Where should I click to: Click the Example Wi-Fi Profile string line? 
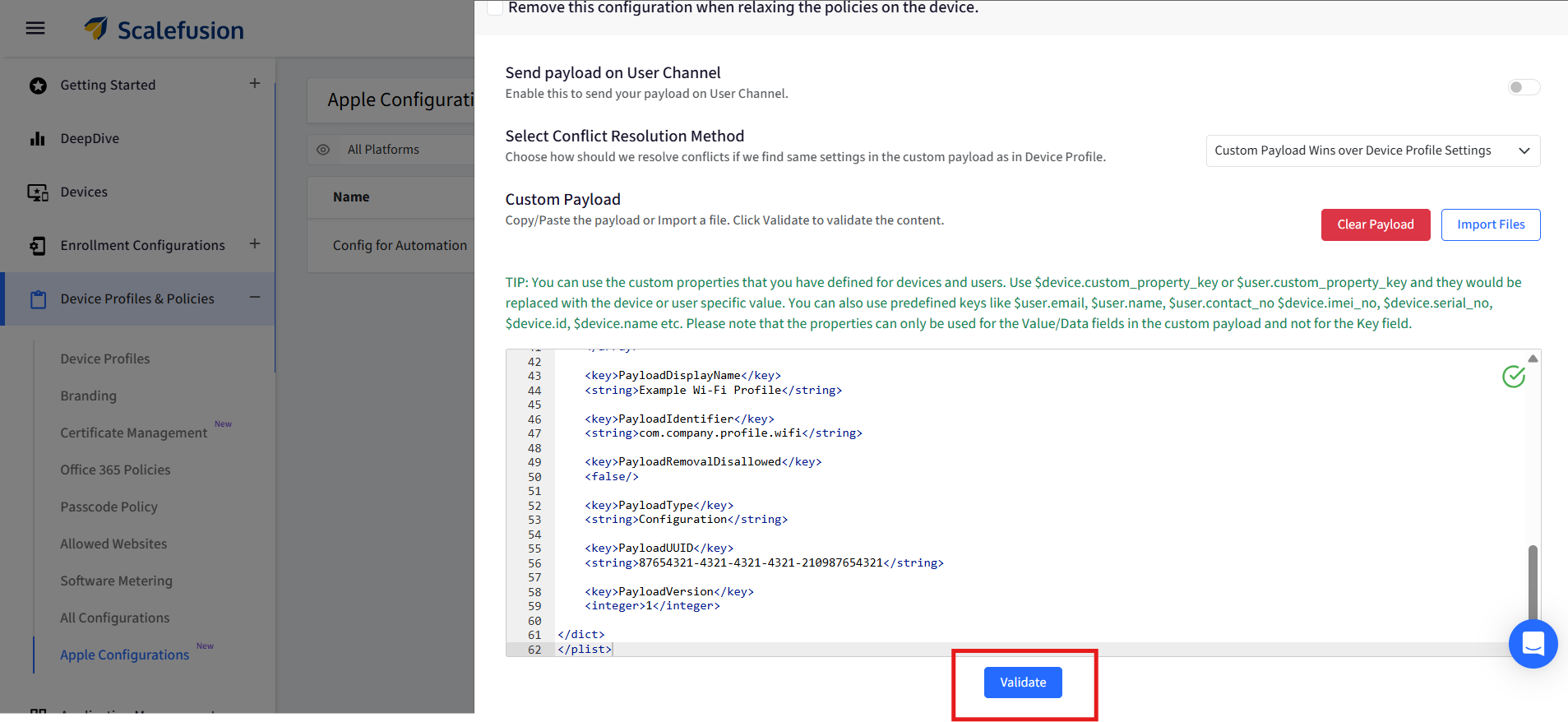[x=713, y=391]
